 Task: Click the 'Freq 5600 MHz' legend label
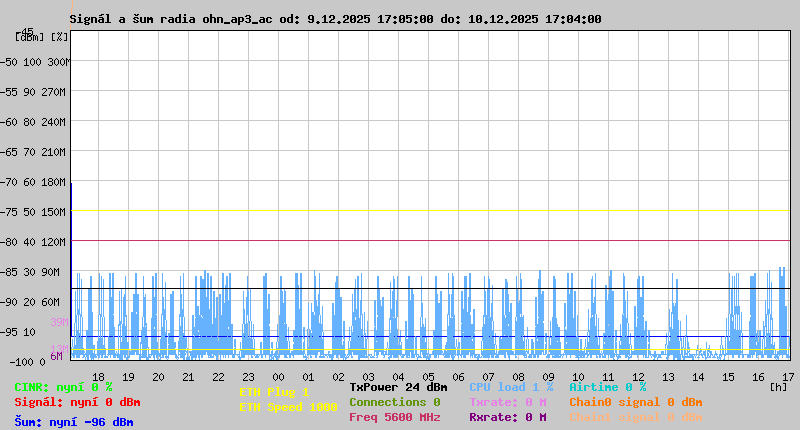coord(394,417)
